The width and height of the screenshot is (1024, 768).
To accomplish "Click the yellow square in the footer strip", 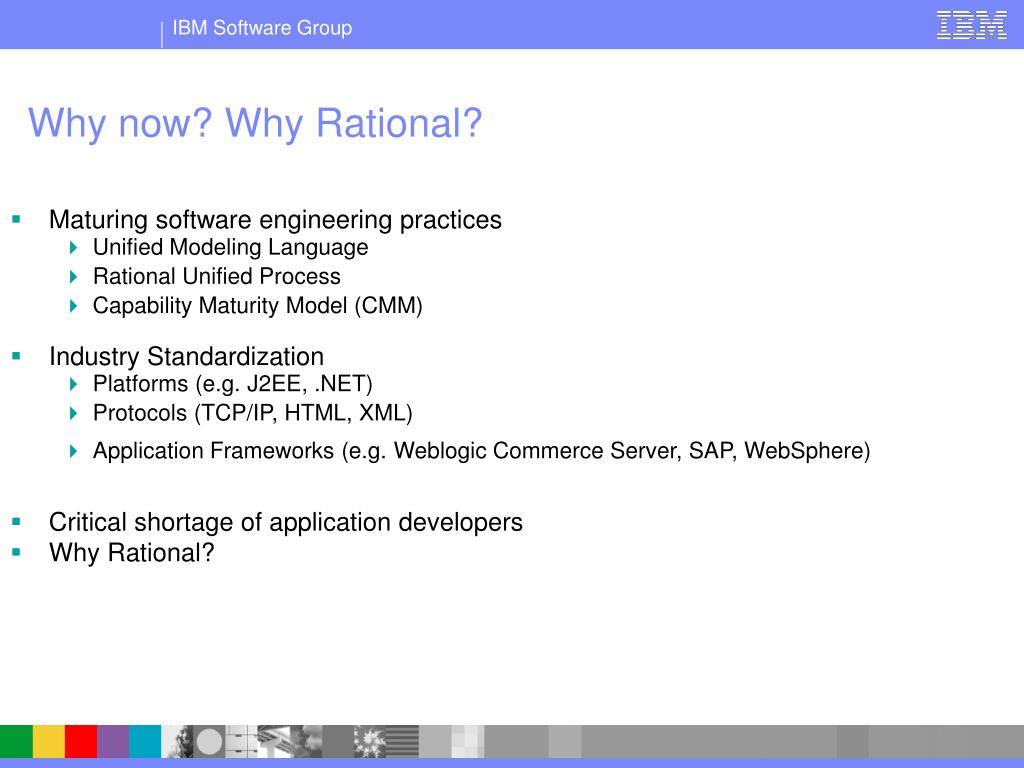I will click(49, 741).
